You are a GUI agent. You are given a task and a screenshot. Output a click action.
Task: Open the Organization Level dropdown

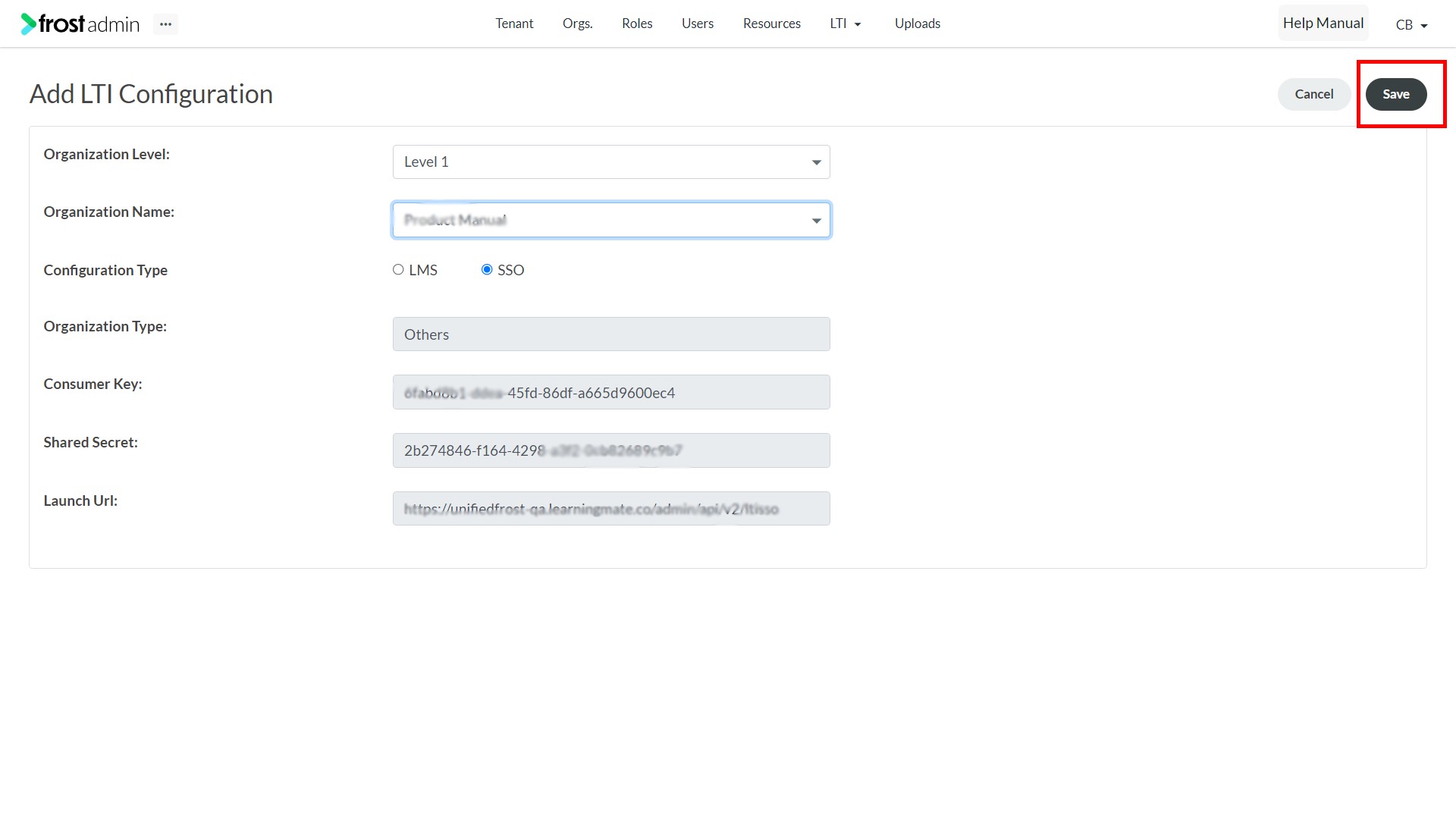click(x=611, y=162)
